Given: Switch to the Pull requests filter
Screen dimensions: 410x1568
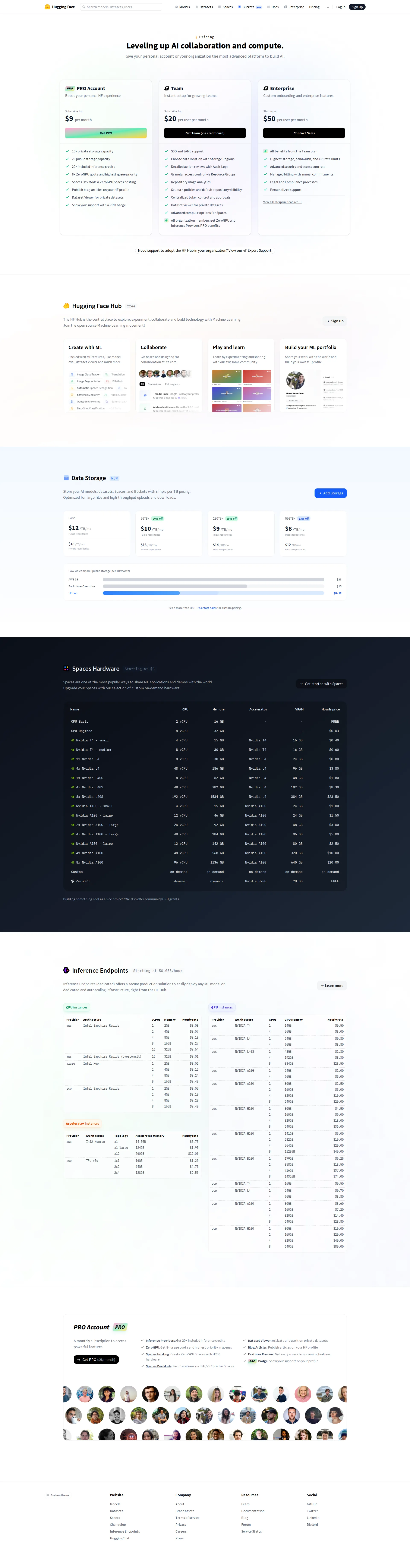Looking at the screenshot, I should (x=172, y=384).
